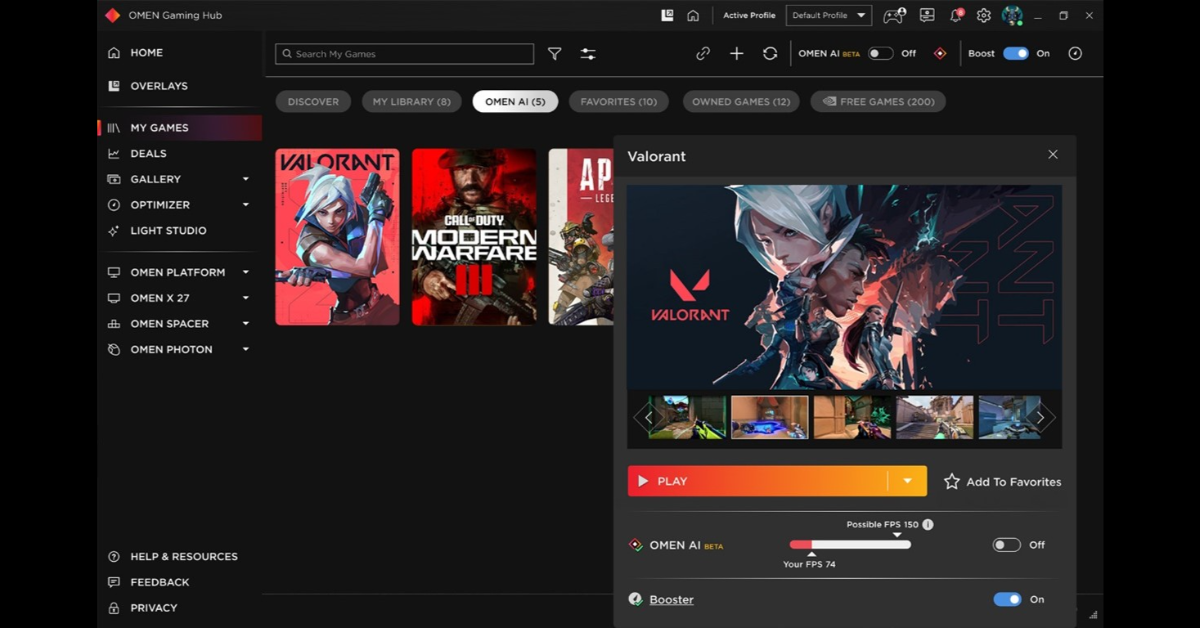Click the Help & Resources question icon
The width and height of the screenshot is (1200, 628).
click(x=113, y=557)
